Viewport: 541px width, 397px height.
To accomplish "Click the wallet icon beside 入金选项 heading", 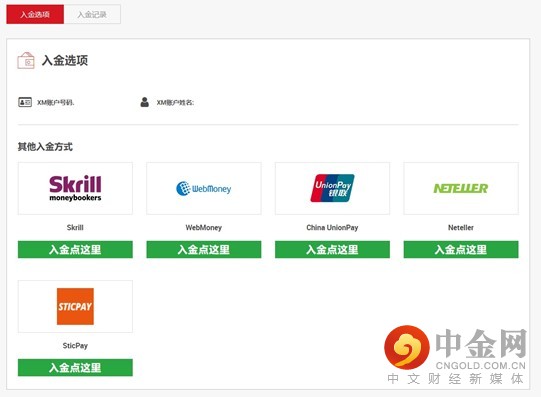I will 26,61.
